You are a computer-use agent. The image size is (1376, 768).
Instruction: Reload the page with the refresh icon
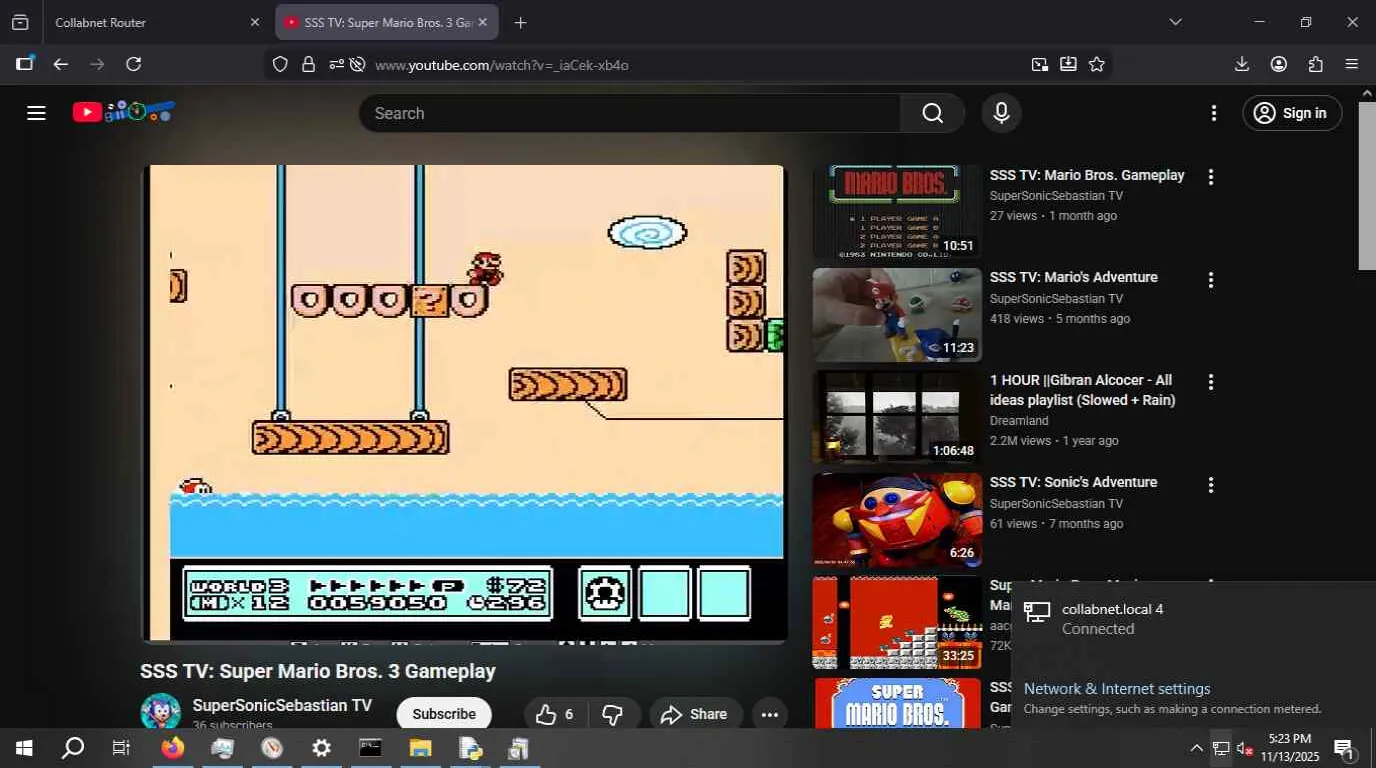tap(133, 64)
